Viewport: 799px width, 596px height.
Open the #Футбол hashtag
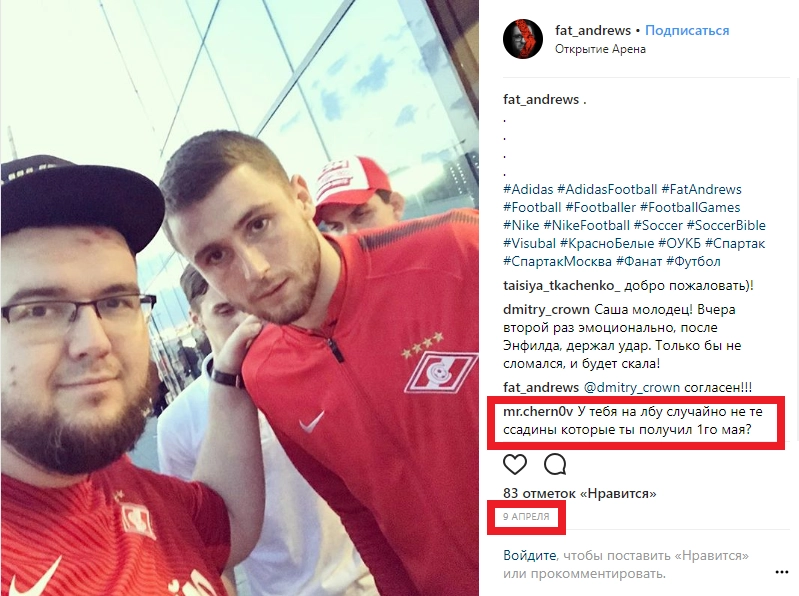pyautogui.click(x=693, y=262)
